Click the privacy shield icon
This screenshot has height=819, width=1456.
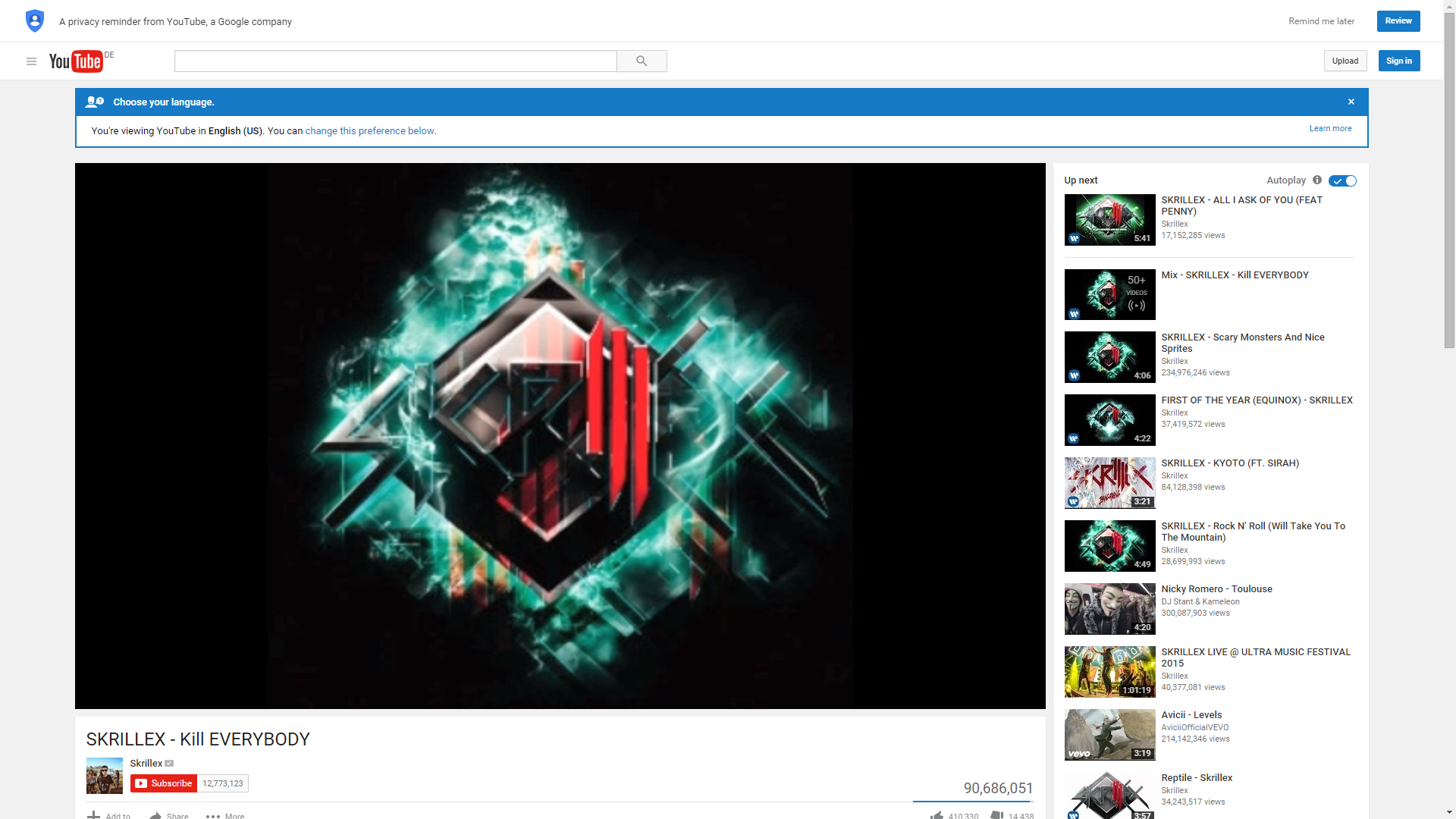click(35, 21)
